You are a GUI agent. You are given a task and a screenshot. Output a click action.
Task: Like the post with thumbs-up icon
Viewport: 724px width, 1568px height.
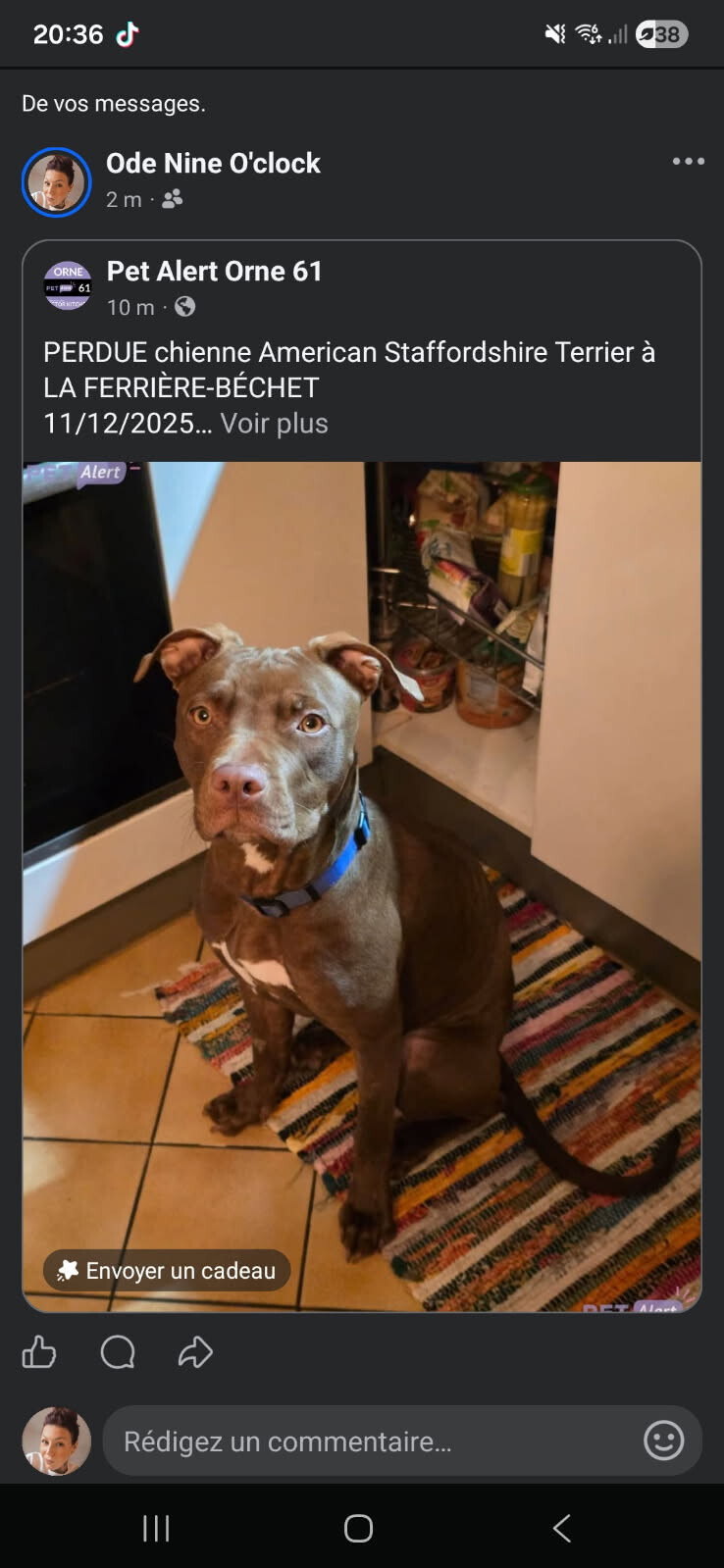click(39, 1352)
